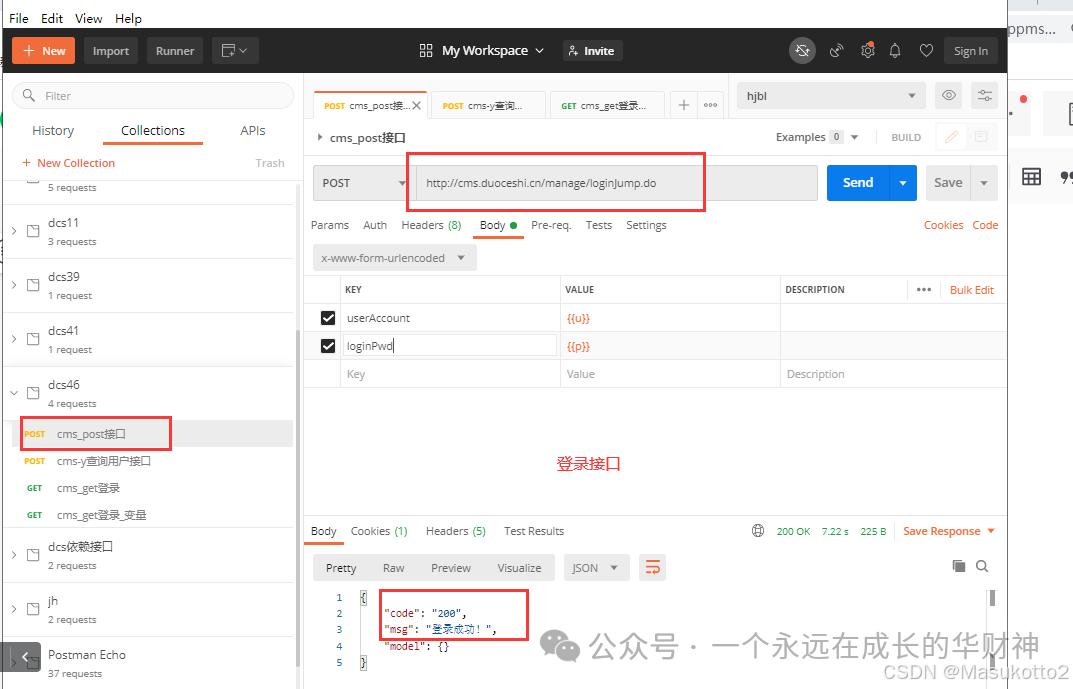Open the tab options three-dots icon
The height and width of the screenshot is (689, 1073).
coord(710,105)
